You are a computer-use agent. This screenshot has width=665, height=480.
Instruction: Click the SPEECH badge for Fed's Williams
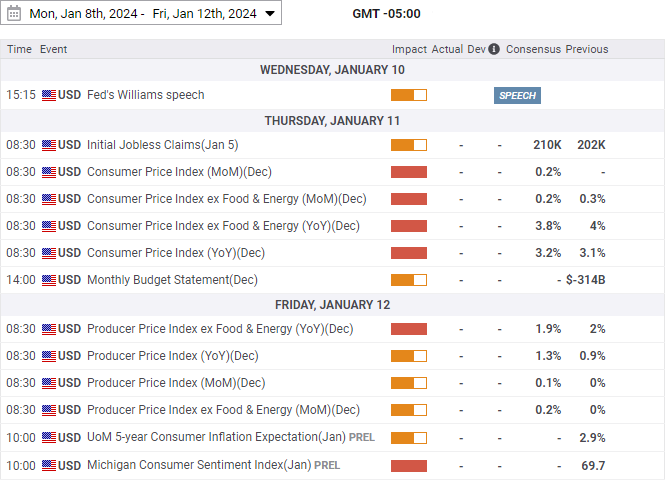tap(517, 95)
